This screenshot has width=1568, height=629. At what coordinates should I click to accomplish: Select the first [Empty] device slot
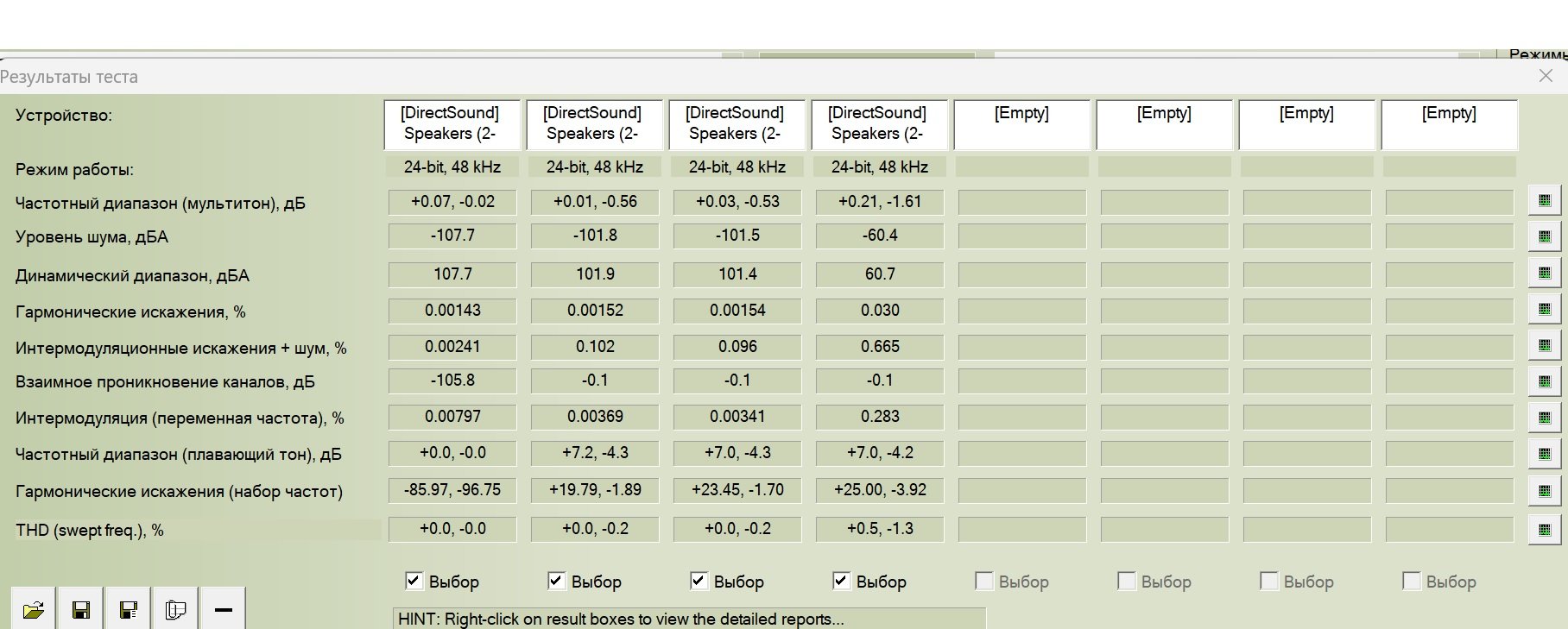pos(1021,123)
